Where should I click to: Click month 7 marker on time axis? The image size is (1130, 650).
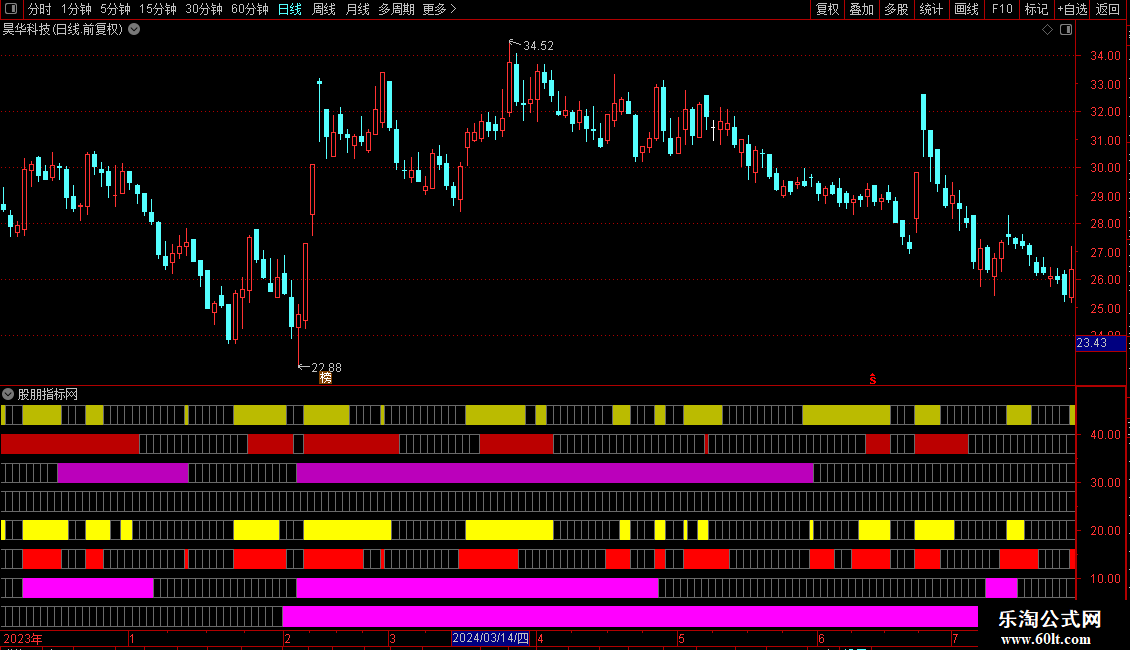955,638
